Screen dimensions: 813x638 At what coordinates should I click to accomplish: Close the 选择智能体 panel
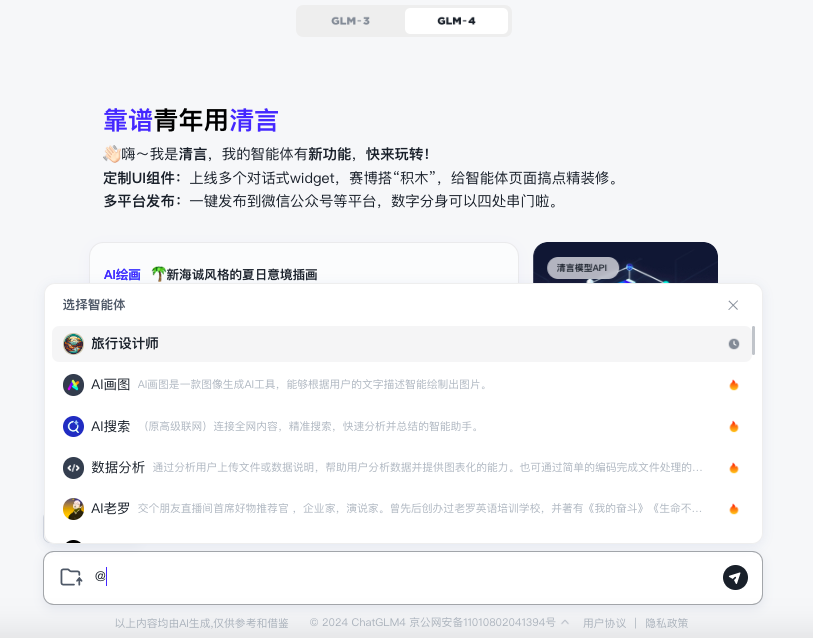click(733, 305)
